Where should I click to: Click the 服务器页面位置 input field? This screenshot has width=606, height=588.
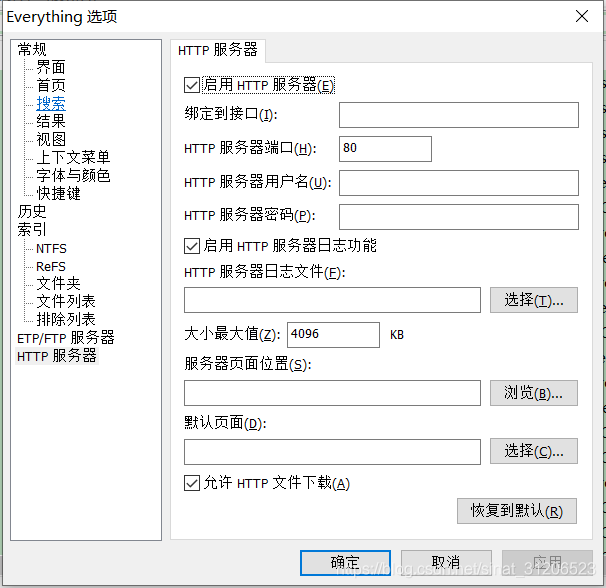(x=332, y=393)
